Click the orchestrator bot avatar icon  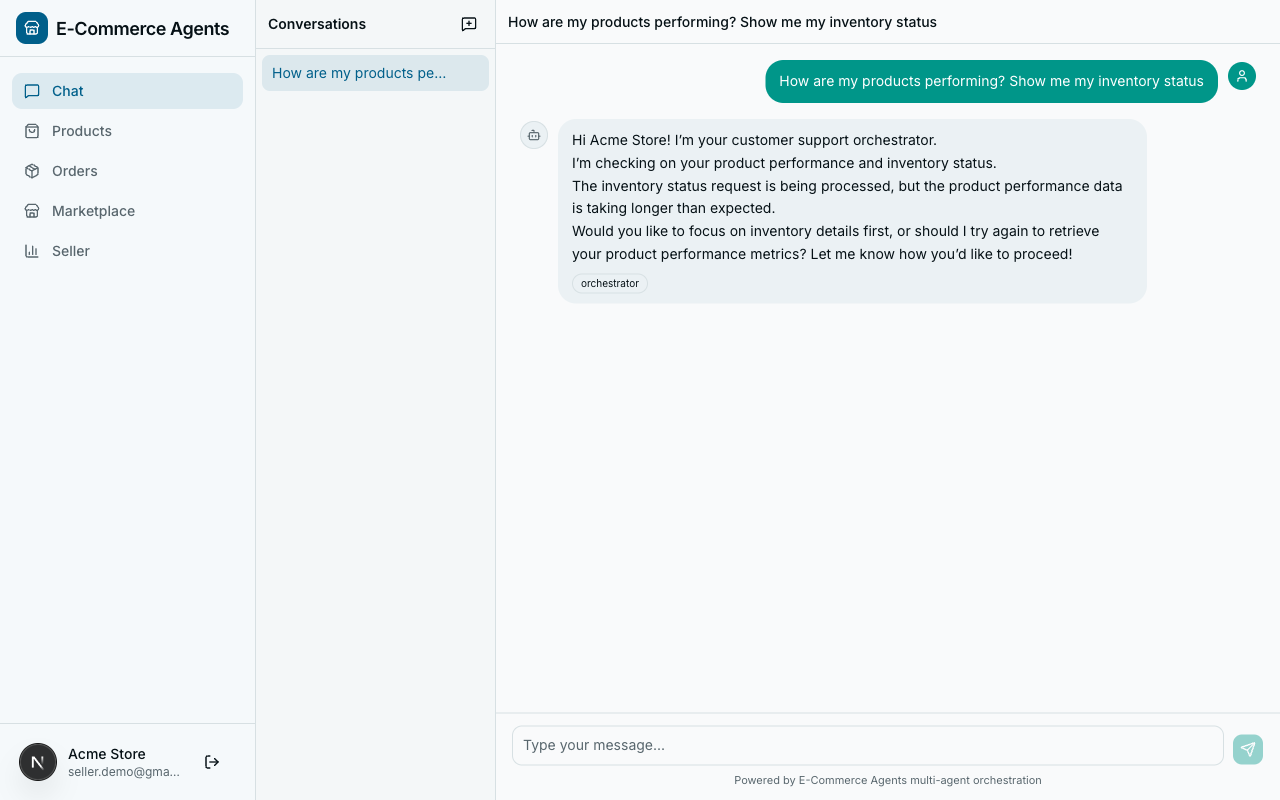click(x=533, y=135)
